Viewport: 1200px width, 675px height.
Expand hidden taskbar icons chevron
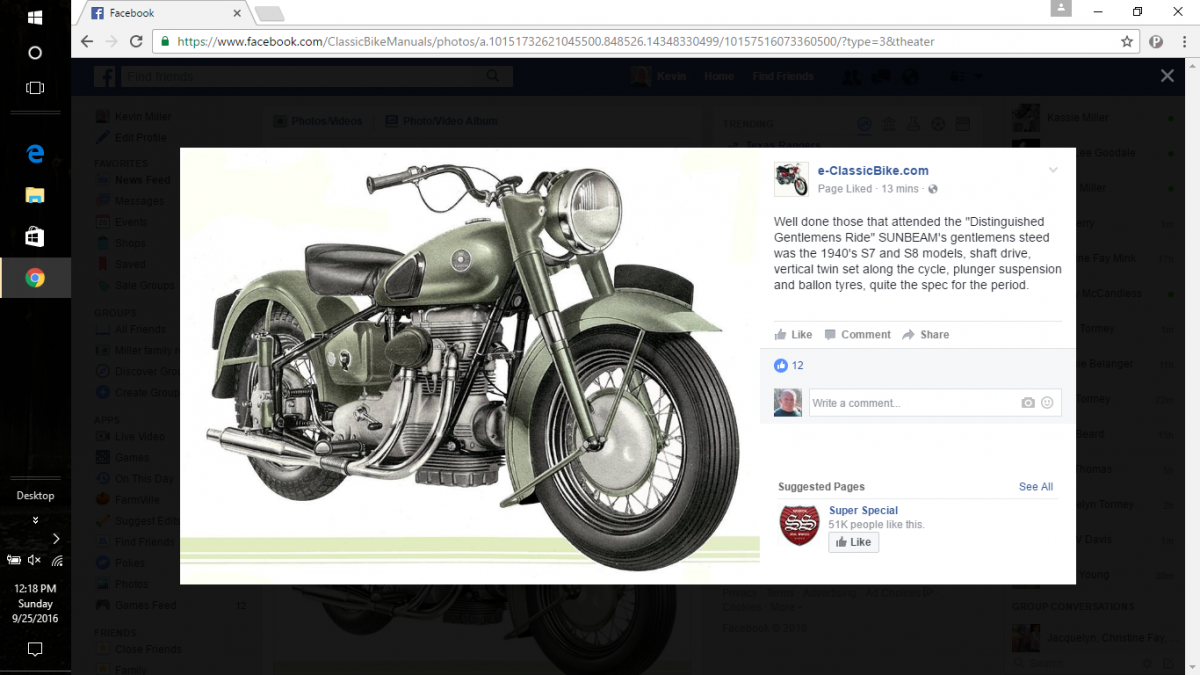pyautogui.click(x=56, y=539)
